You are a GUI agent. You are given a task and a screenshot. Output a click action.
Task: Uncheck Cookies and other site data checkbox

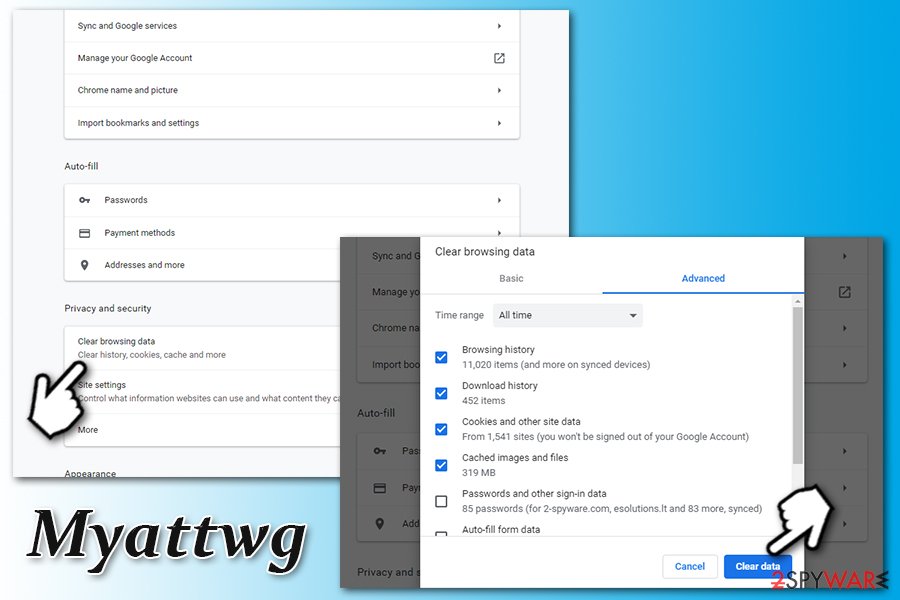[x=441, y=429]
